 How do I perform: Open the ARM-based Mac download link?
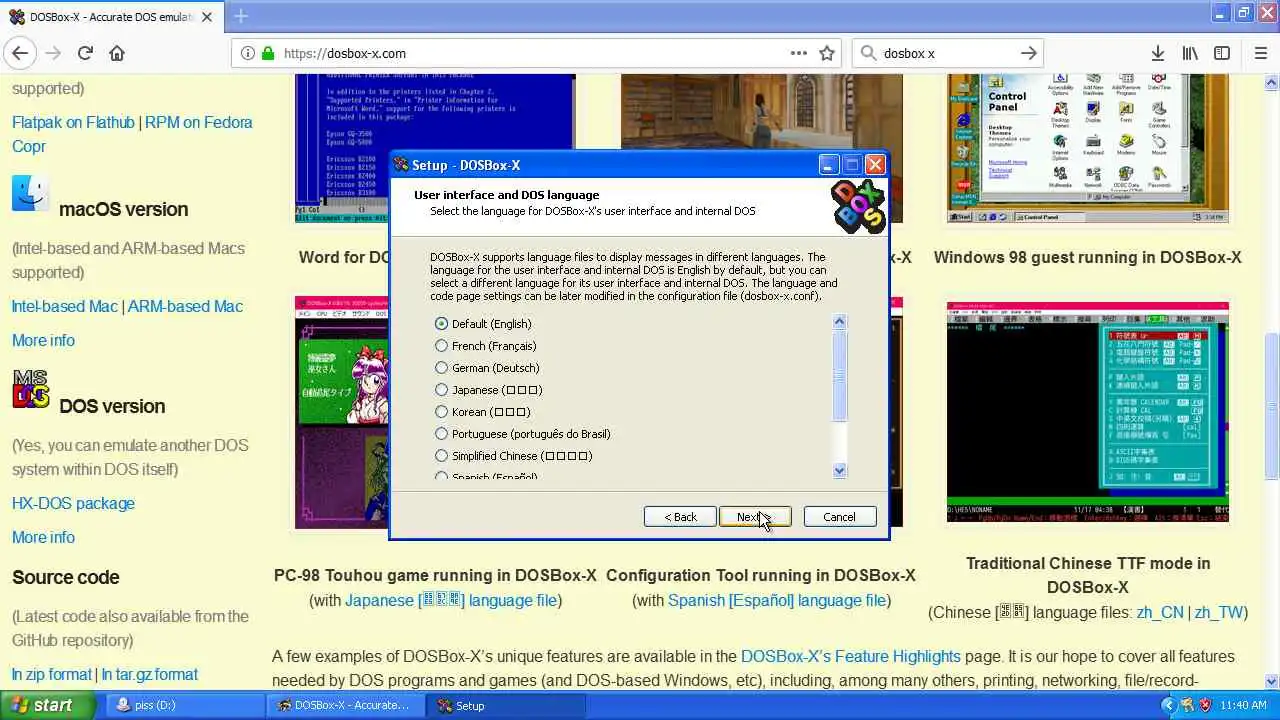(185, 306)
